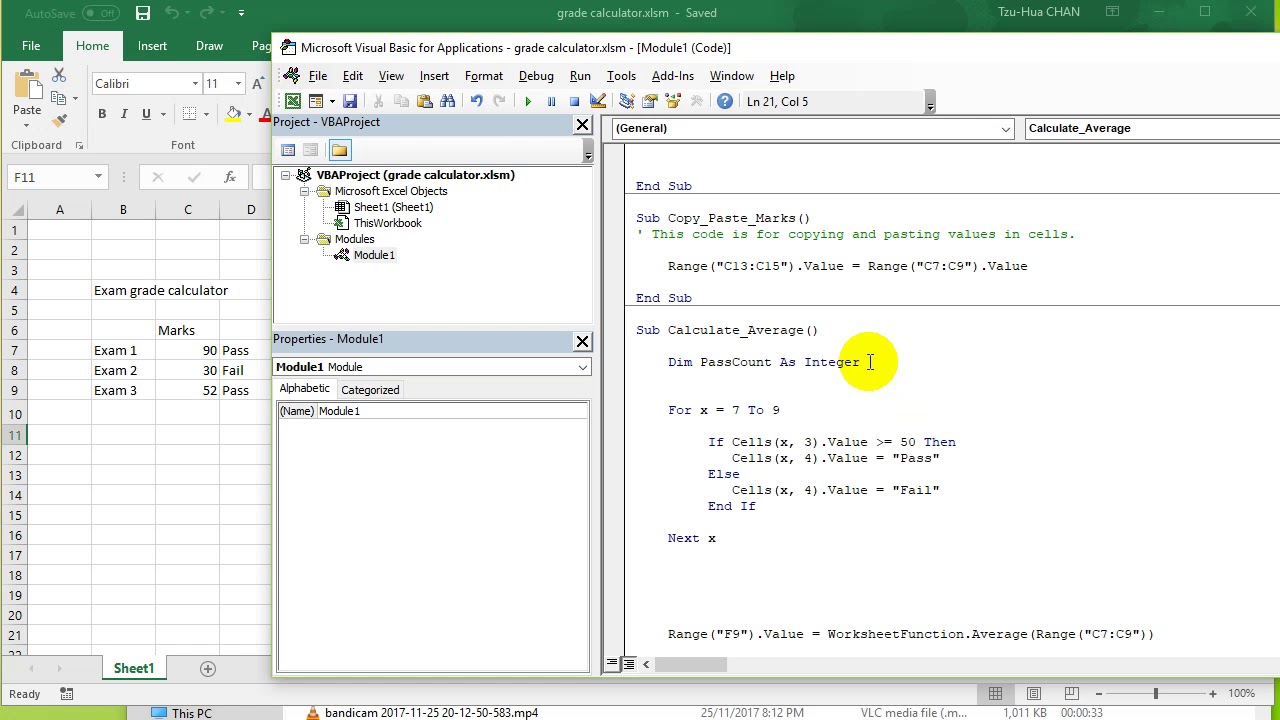This screenshot has height=720, width=1280.
Task: Close the Project - VBAProject panel
Action: [x=582, y=124]
